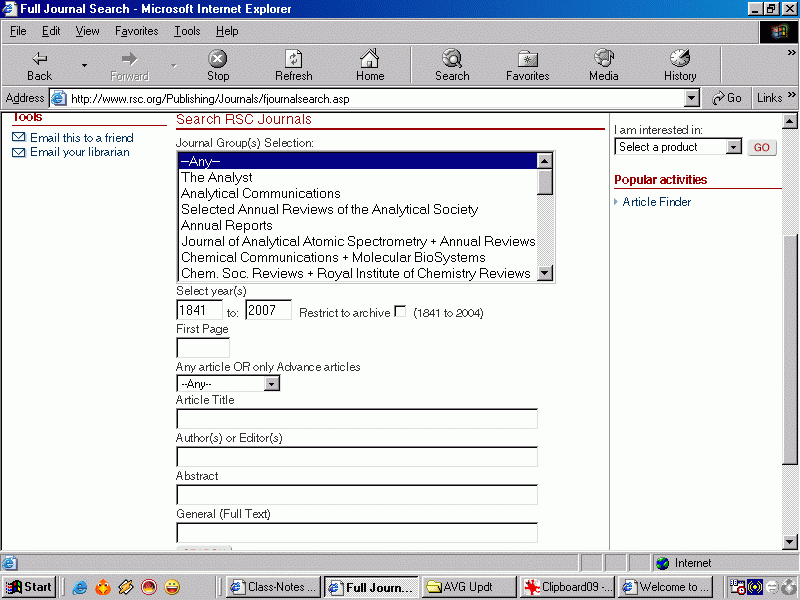Open the Any article or Advance articles dropdown
The width and height of the screenshot is (800, 600).
pyautogui.click(x=272, y=383)
